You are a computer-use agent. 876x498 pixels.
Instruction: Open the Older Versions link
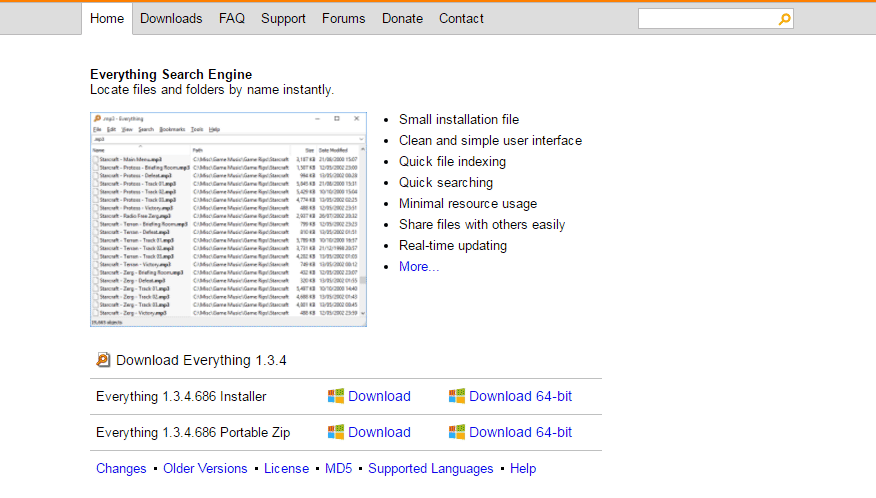205,468
